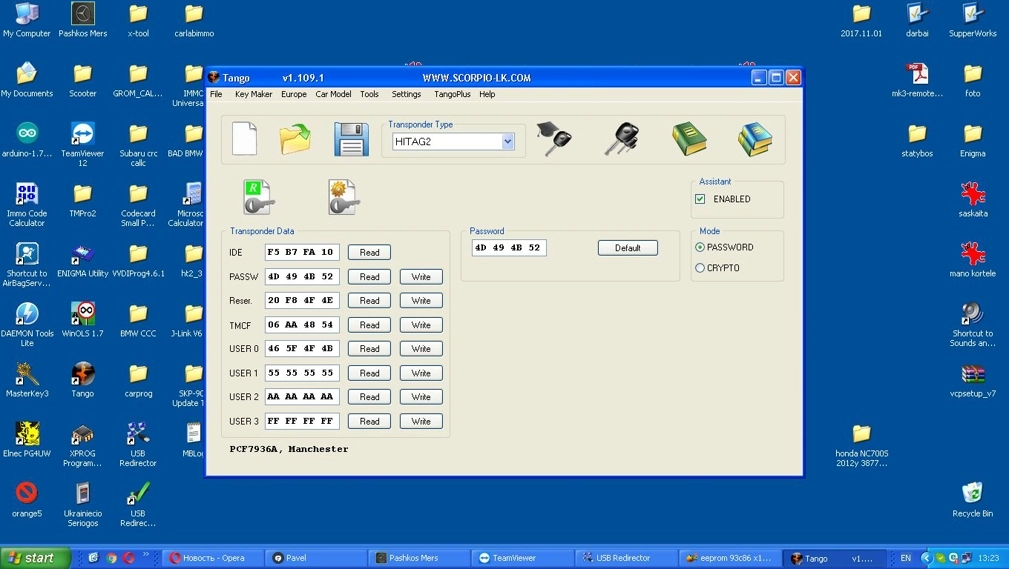Open the File menu
This screenshot has height=569, width=1009.
pyautogui.click(x=216, y=94)
